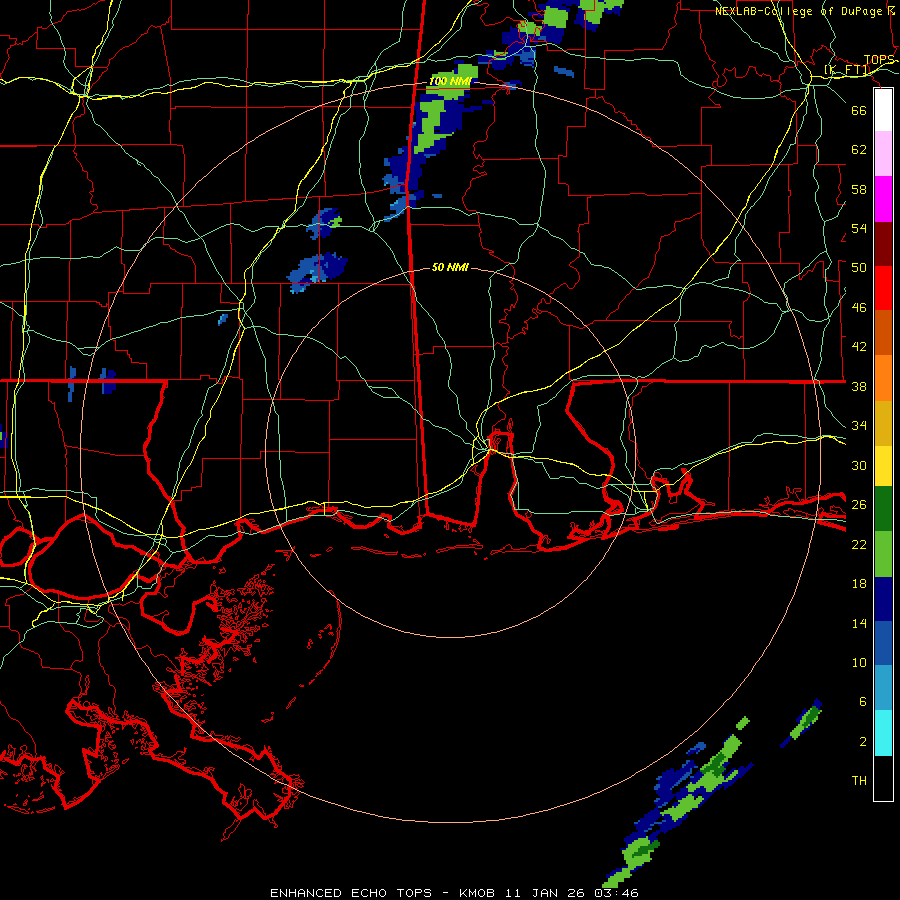Click the 'ENHANCED ECHO TOPS - KMOB' caption

382,893
